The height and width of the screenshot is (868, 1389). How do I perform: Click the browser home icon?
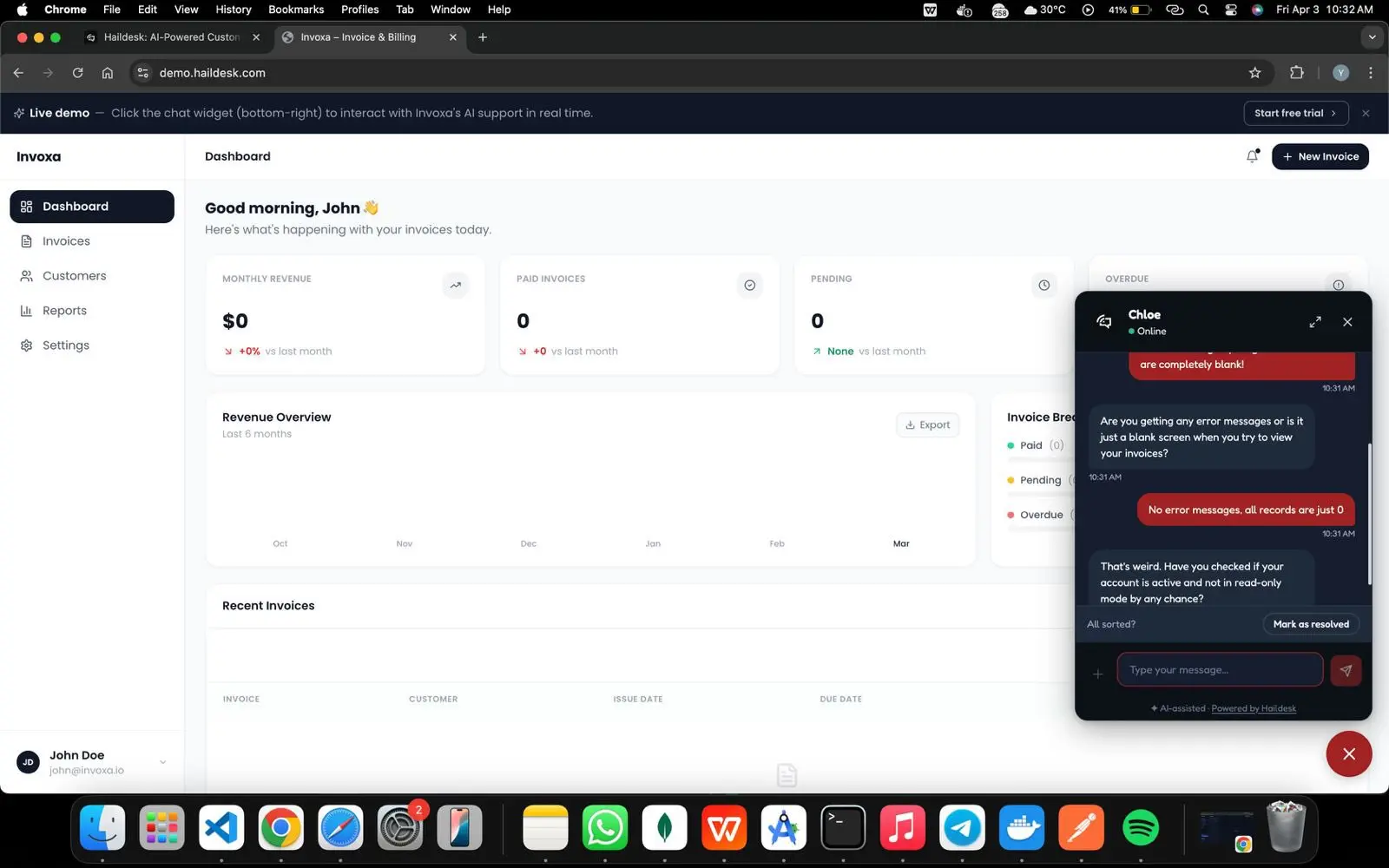[x=107, y=73]
